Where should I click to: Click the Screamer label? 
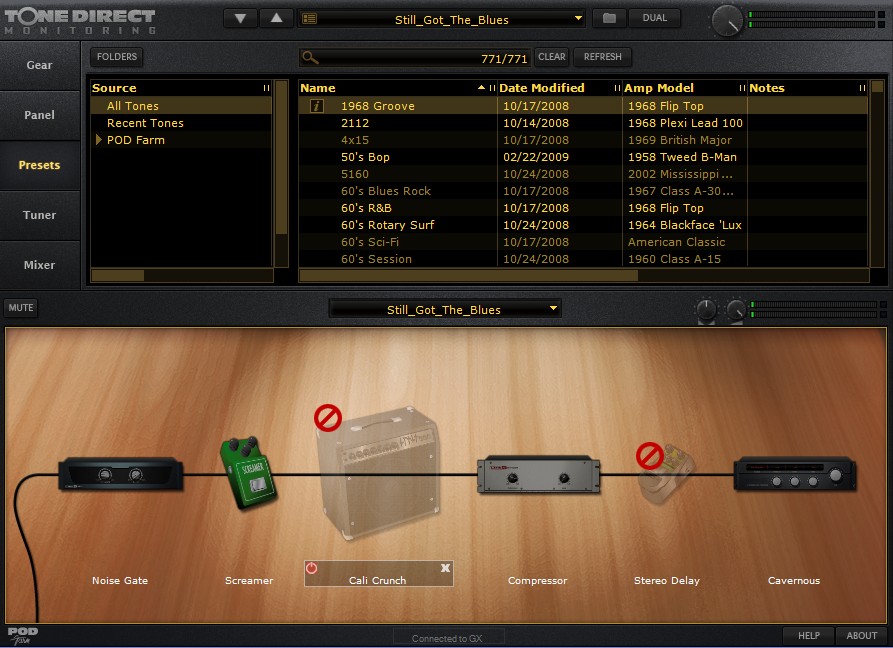[x=249, y=580]
